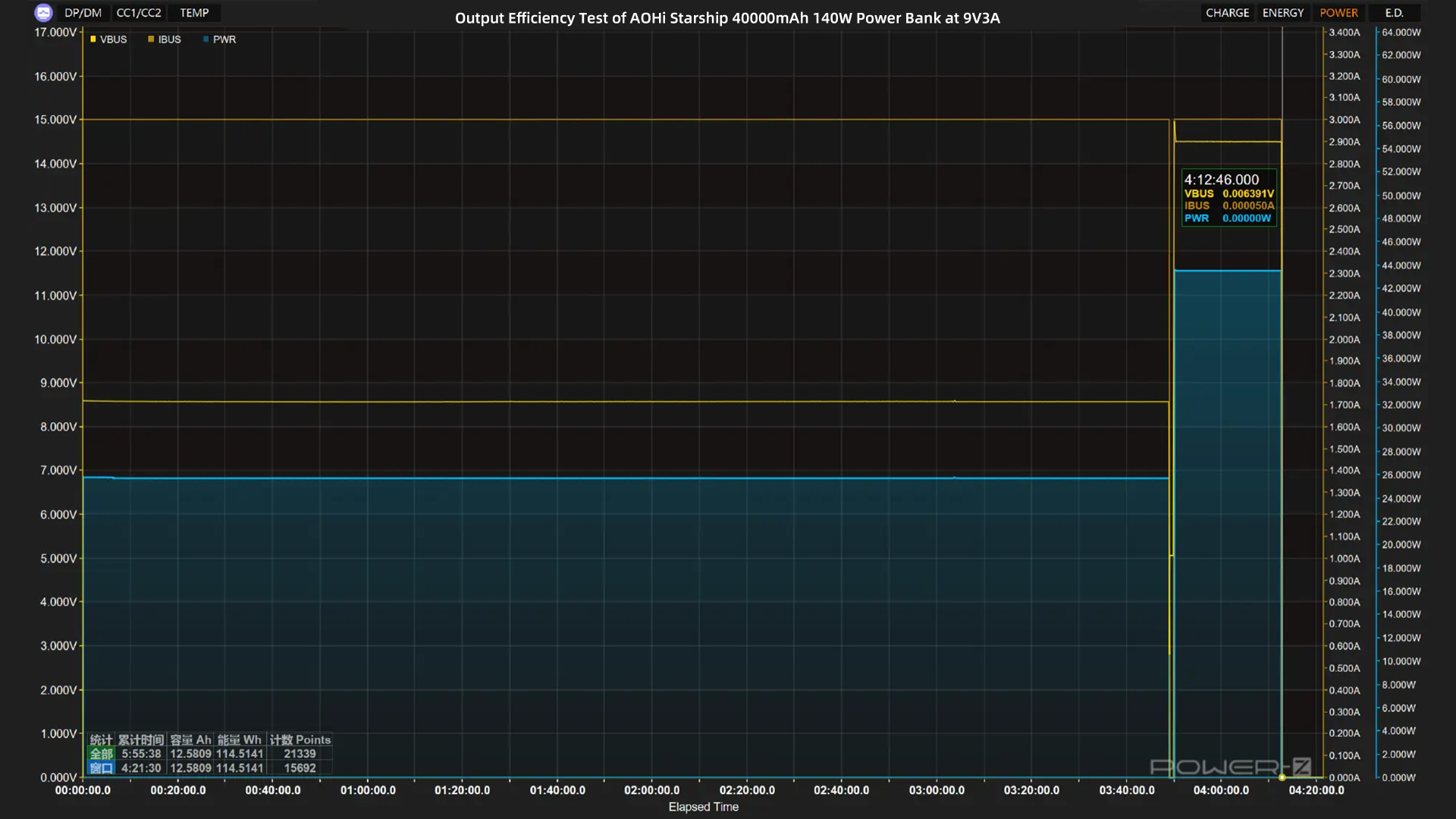Open the DP/DM tab
This screenshot has width=1456, height=819.
tap(83, 13)
